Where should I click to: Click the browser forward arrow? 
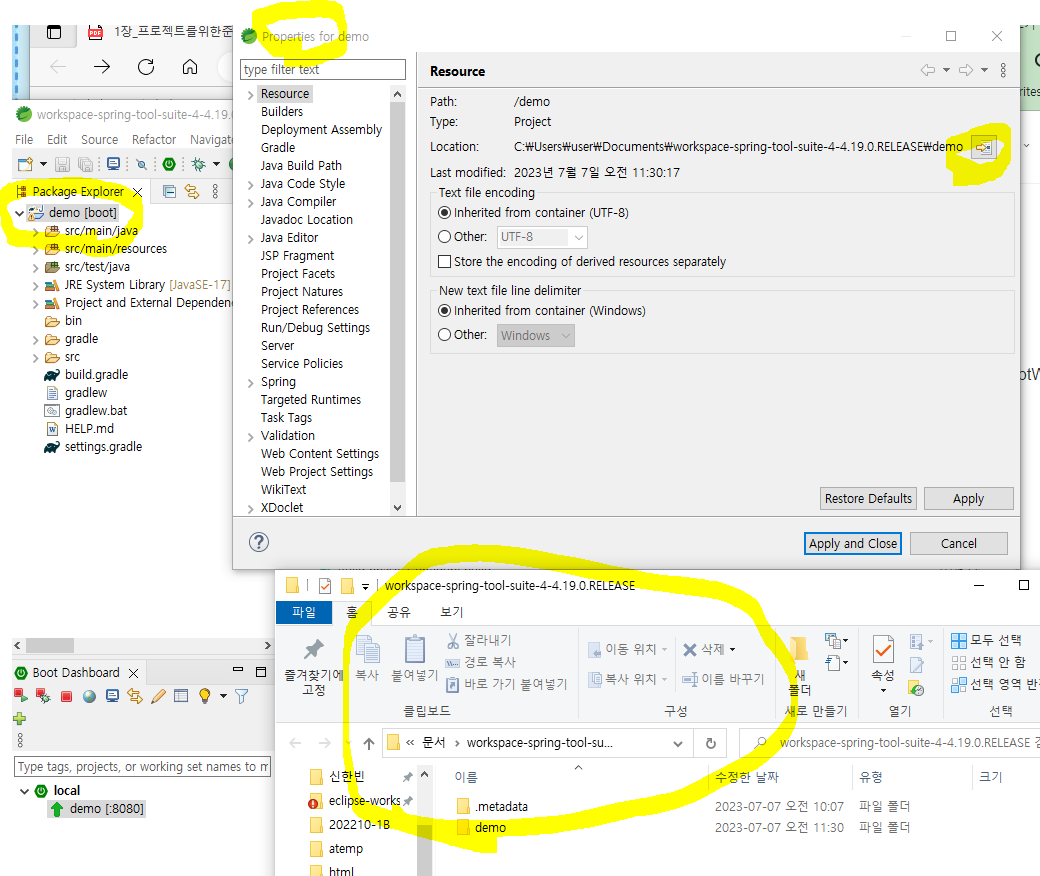coord(101,66)
